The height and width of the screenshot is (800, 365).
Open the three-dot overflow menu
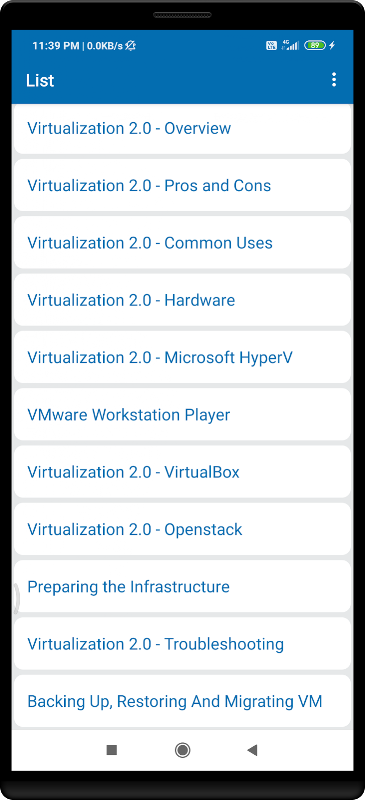333,80
